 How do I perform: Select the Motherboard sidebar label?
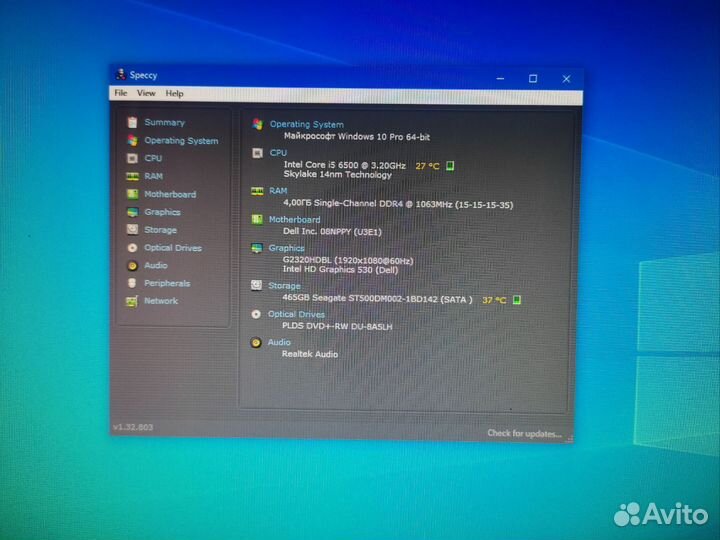[170, 194]
